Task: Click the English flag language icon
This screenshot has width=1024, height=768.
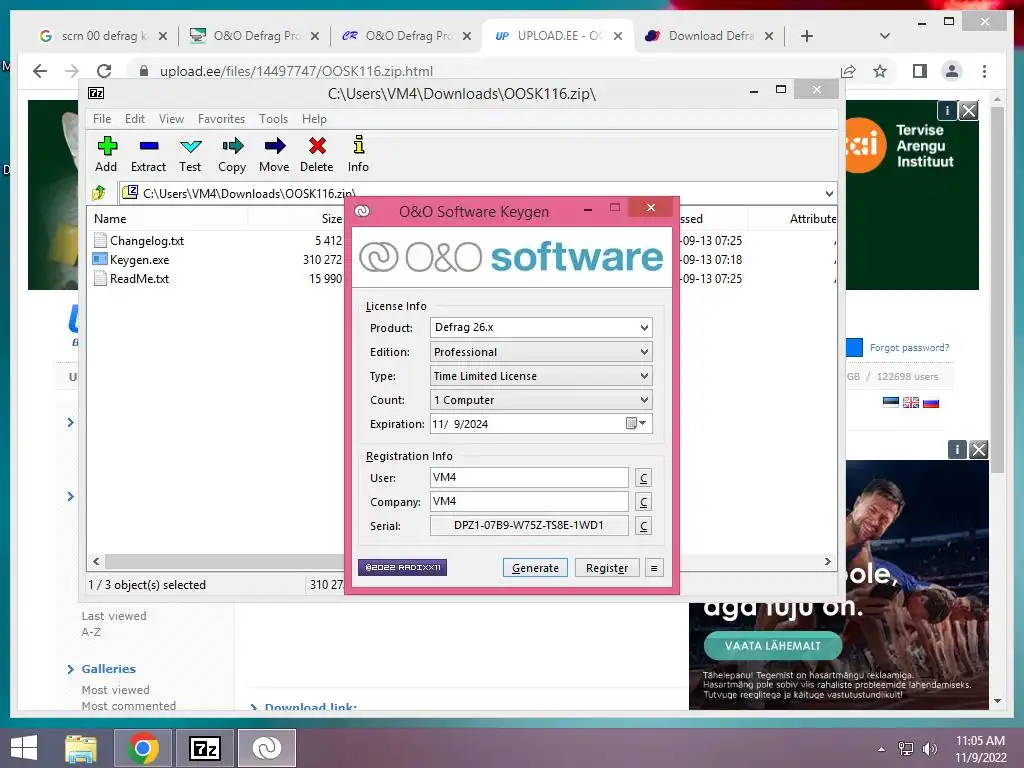Action: pyautogui.click(x=911, y=402)
